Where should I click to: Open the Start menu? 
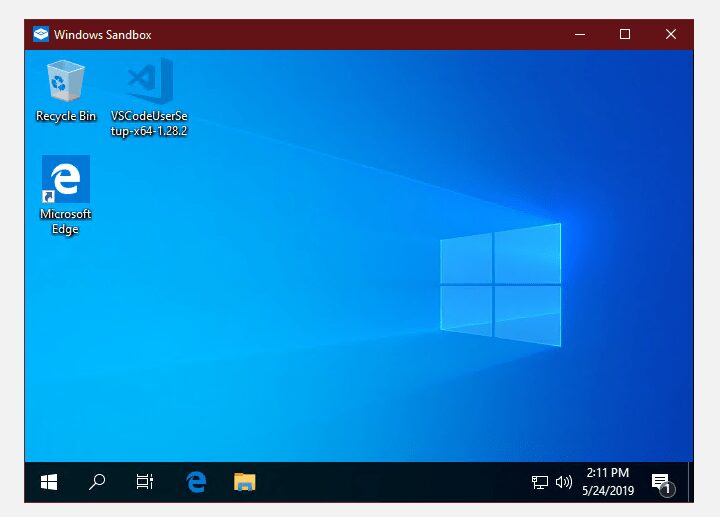click(x=49, y=482)
